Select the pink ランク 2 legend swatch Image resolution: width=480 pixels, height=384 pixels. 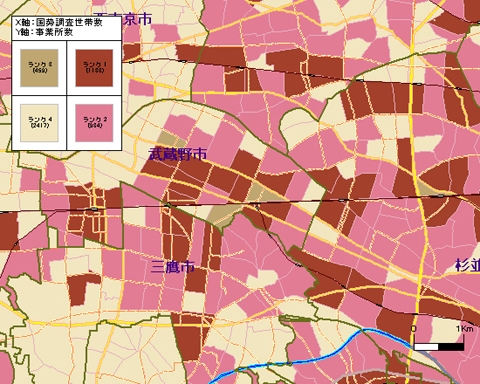94,123
